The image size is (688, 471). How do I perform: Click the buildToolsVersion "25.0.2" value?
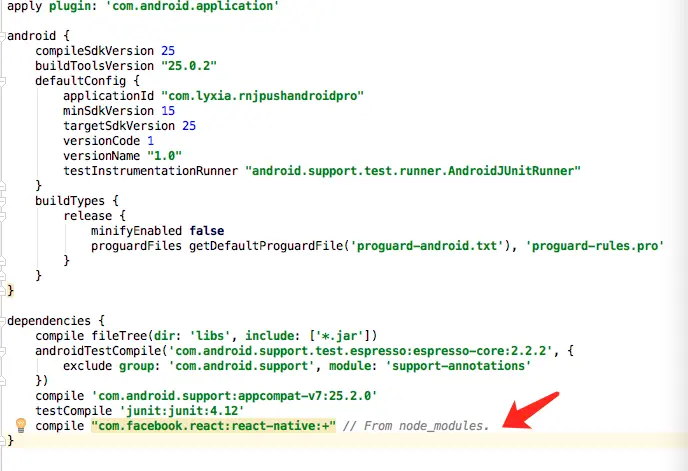(189, 66)
